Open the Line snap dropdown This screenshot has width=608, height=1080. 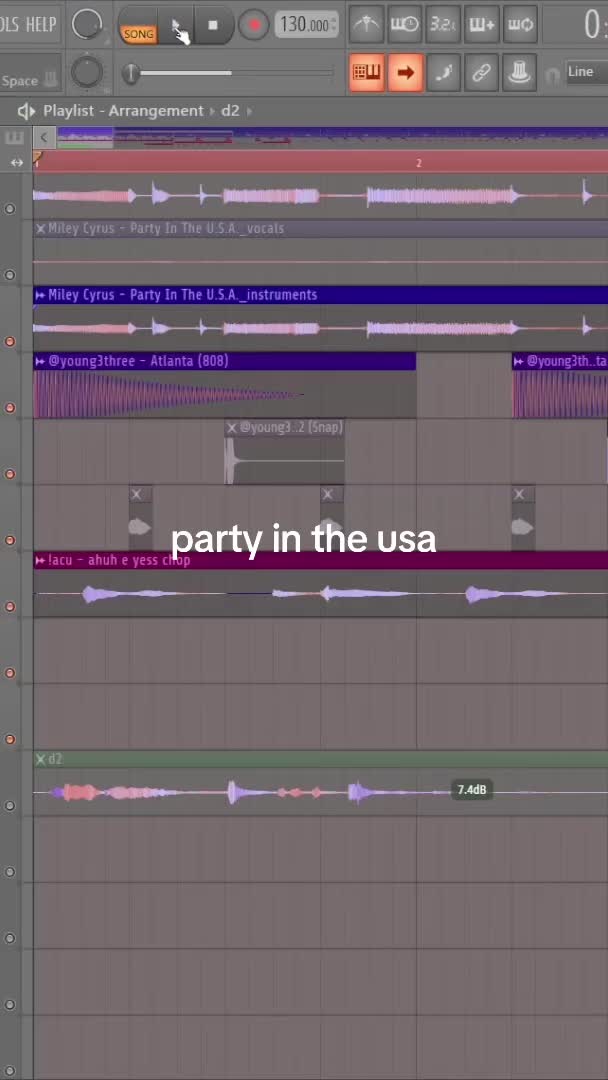click(x=586, y=72)
